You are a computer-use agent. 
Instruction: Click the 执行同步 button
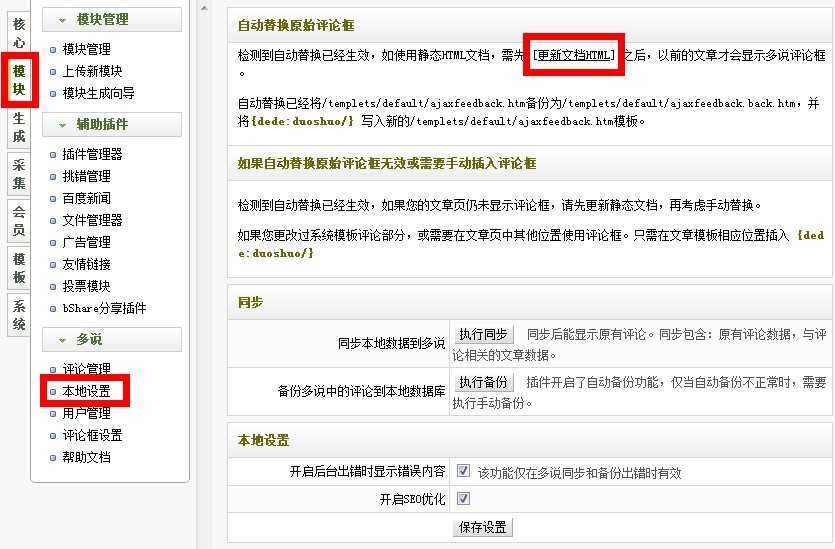click(x=483, y=334)
